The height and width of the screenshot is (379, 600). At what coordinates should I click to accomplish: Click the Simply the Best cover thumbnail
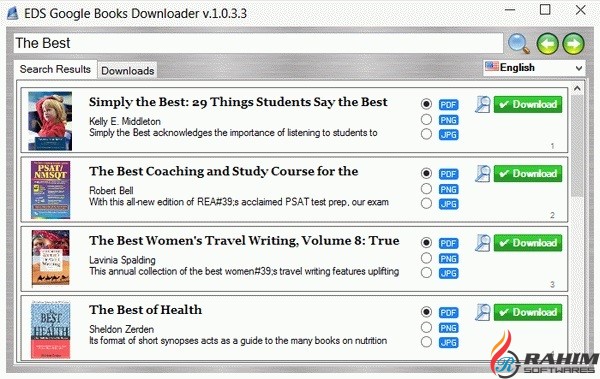point(50,121)
